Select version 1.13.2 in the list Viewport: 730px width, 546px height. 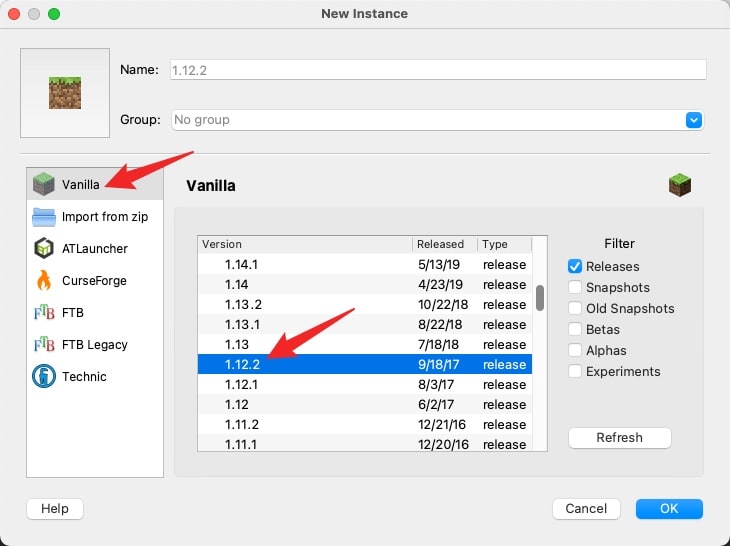[x=365, y=304]
